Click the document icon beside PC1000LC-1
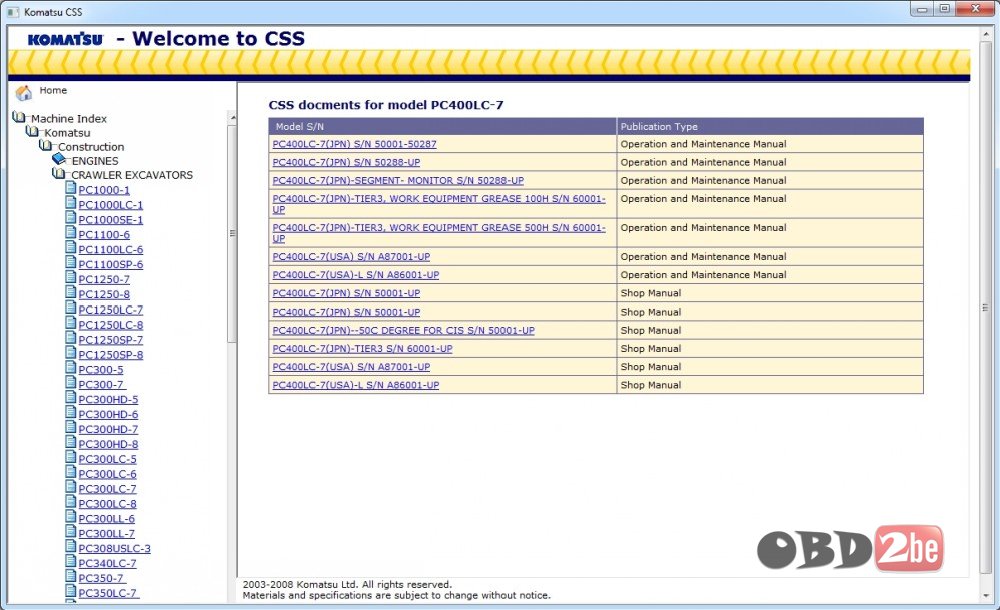 pos(71,202)
